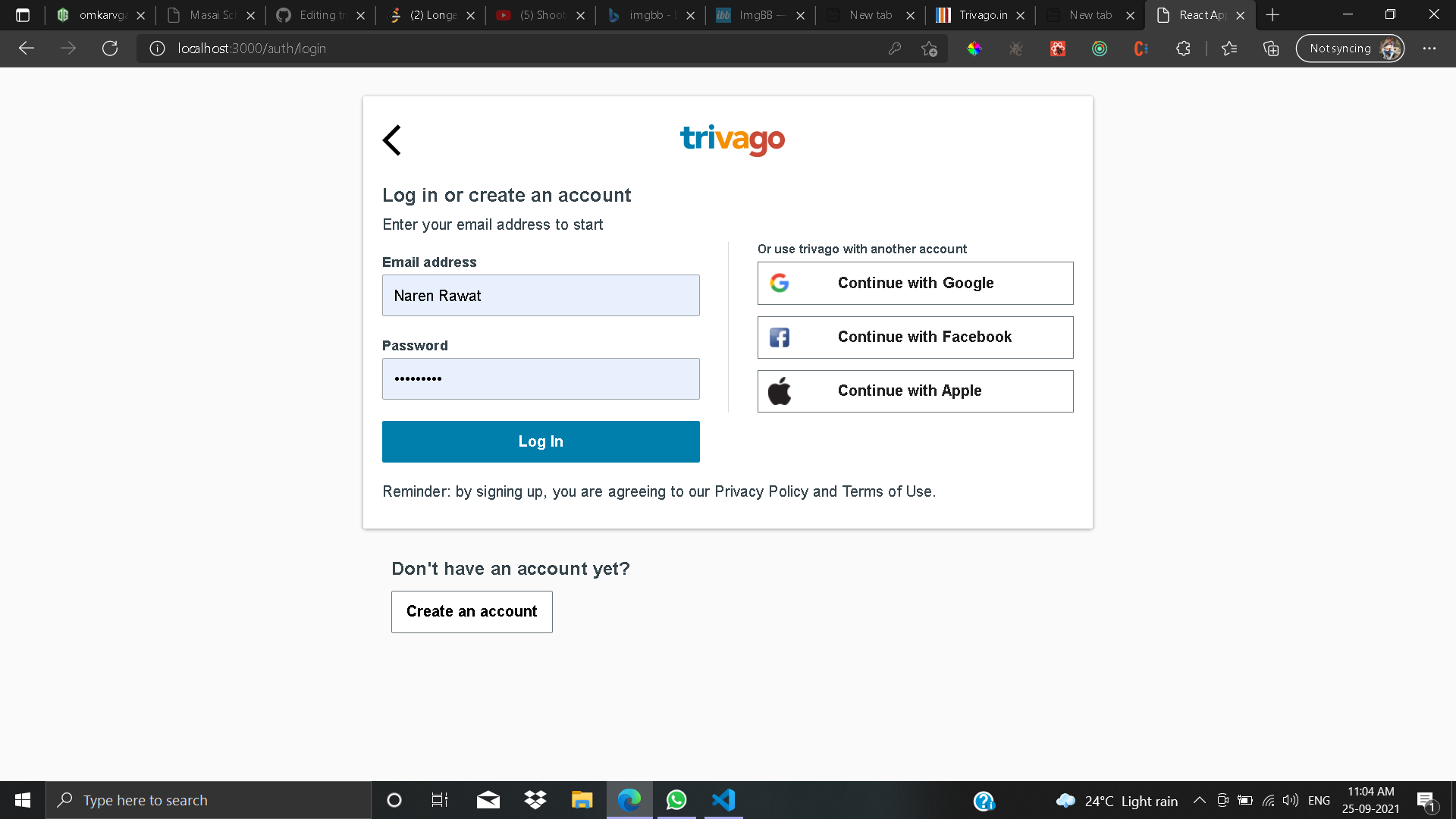Click the back arrow on login card
The width and height of the screenshot is (1456, 819).
click(x=392, y=140)
